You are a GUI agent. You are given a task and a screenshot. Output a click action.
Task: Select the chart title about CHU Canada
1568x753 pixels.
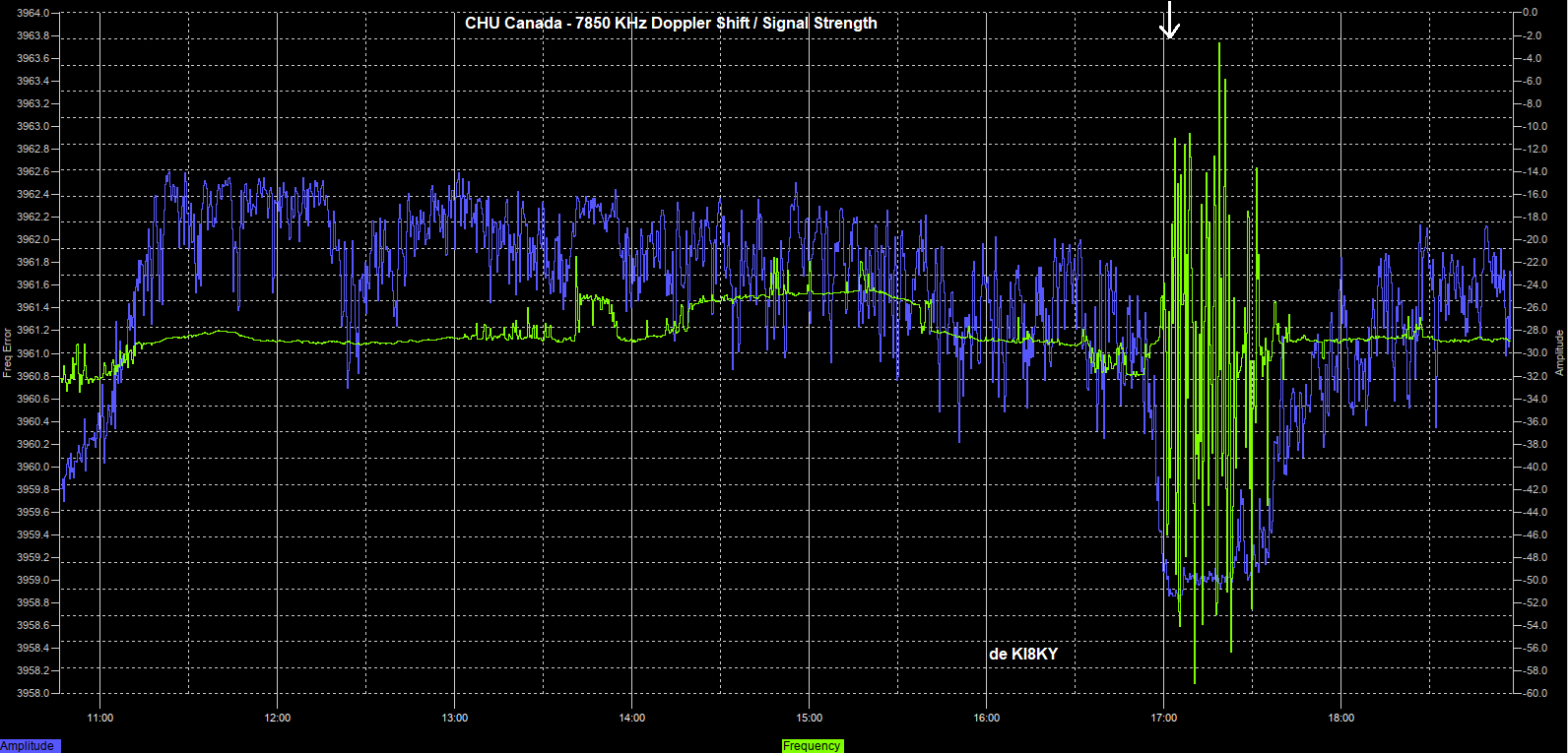(671, 23)
